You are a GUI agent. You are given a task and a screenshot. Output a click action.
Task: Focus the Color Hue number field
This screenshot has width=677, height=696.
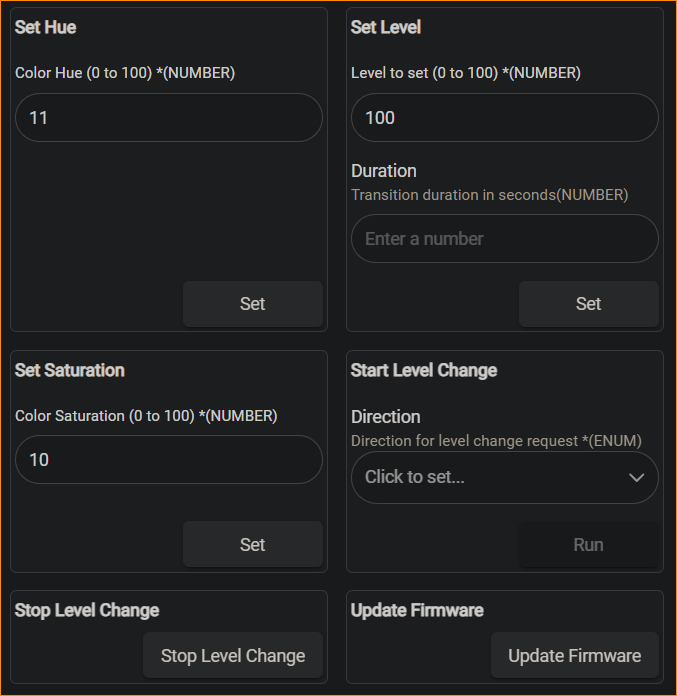[168, 118]
